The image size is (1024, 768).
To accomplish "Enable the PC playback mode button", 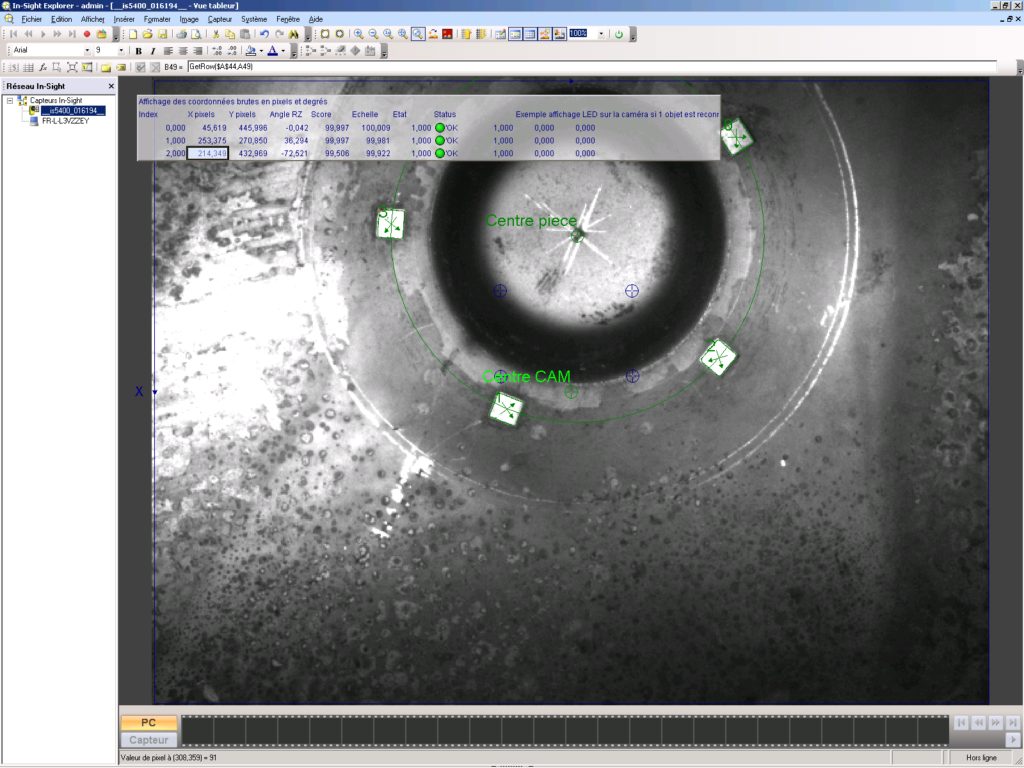I will pos(148,722).
